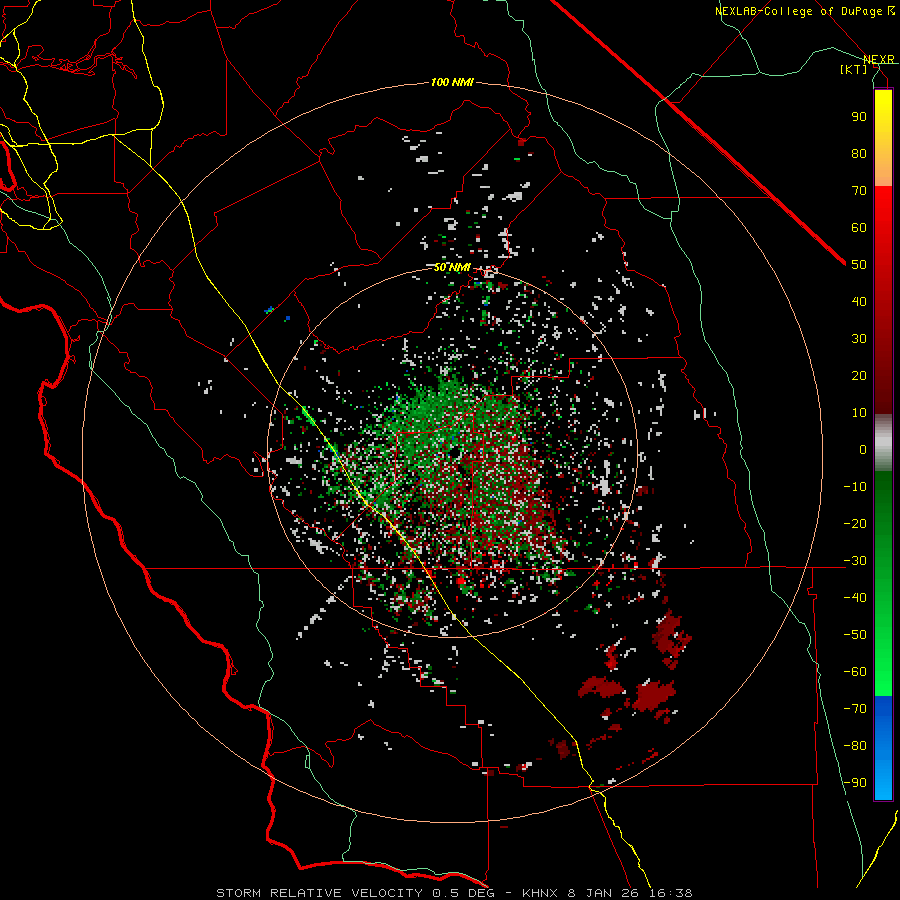Click the -40 value on the velocity scale

point(855,598)
